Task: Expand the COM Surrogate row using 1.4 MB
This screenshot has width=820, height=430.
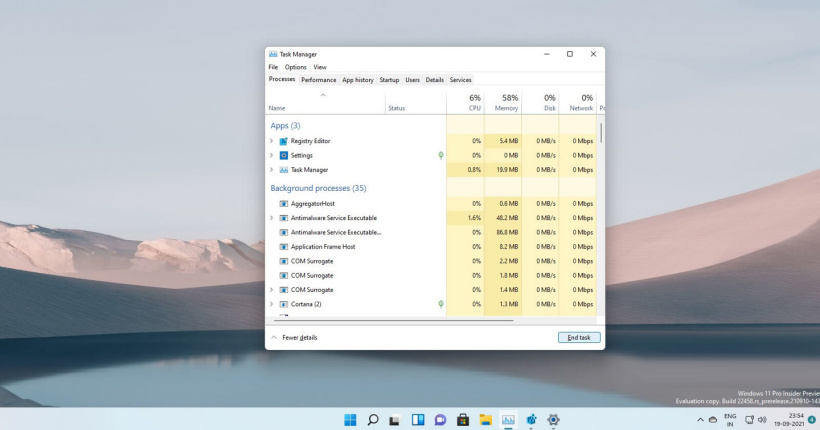Action: pos(271,290)
